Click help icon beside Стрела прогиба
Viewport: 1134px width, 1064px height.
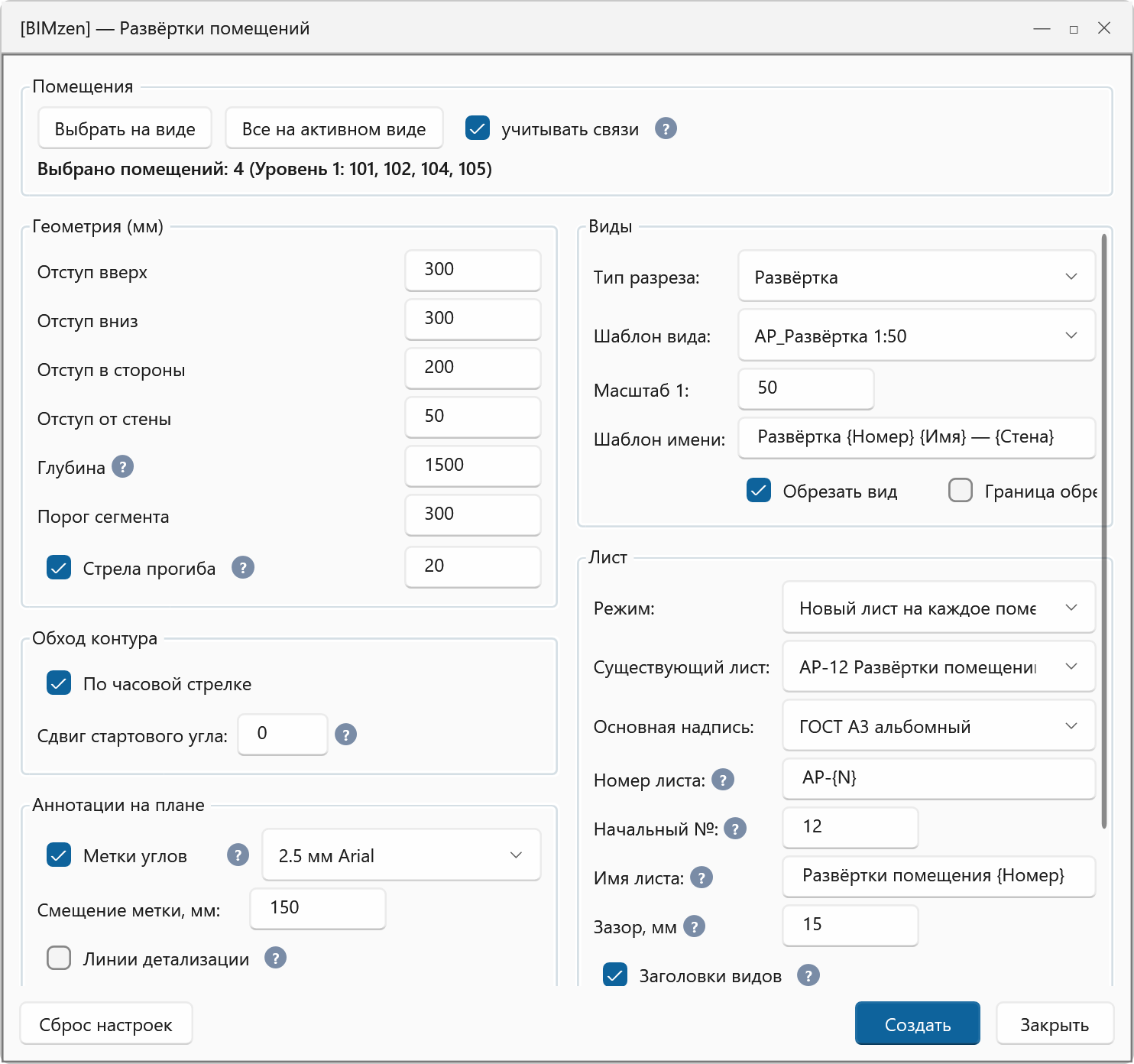[243, 567]
